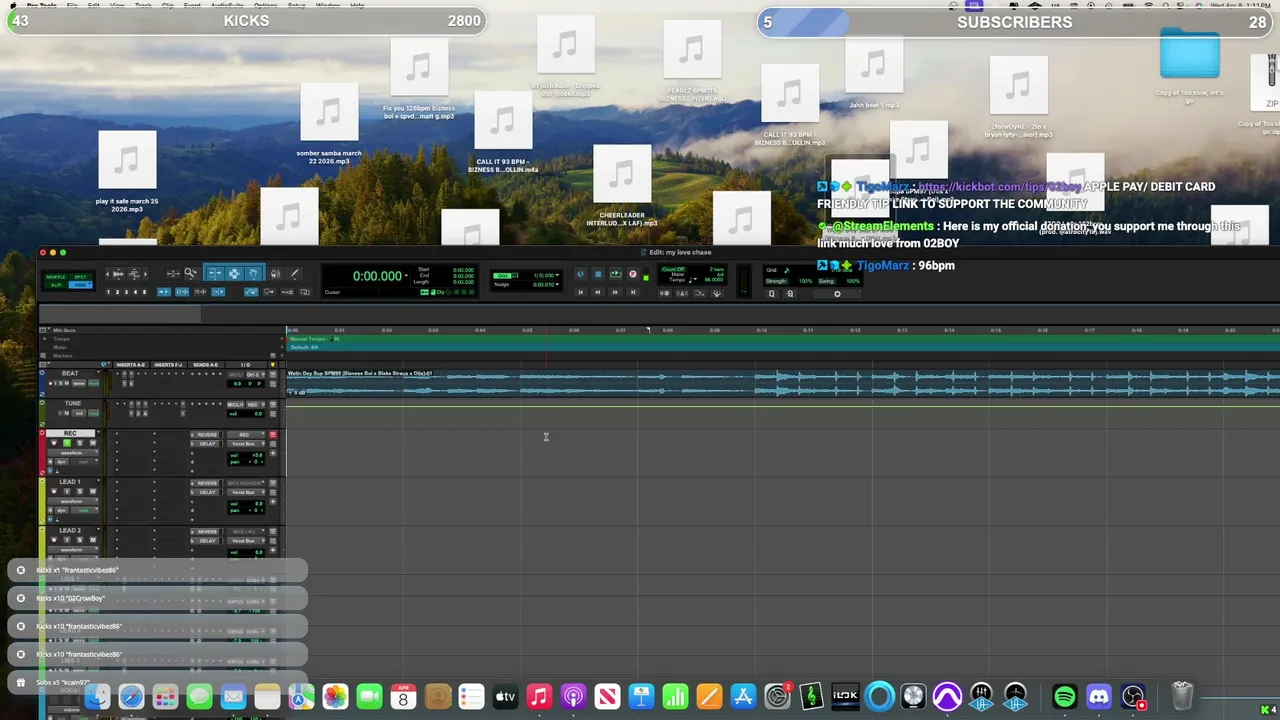Screen dimensions: 1280x720
Task: Click the Fast Forward transport button
Action: pos(615,292)
